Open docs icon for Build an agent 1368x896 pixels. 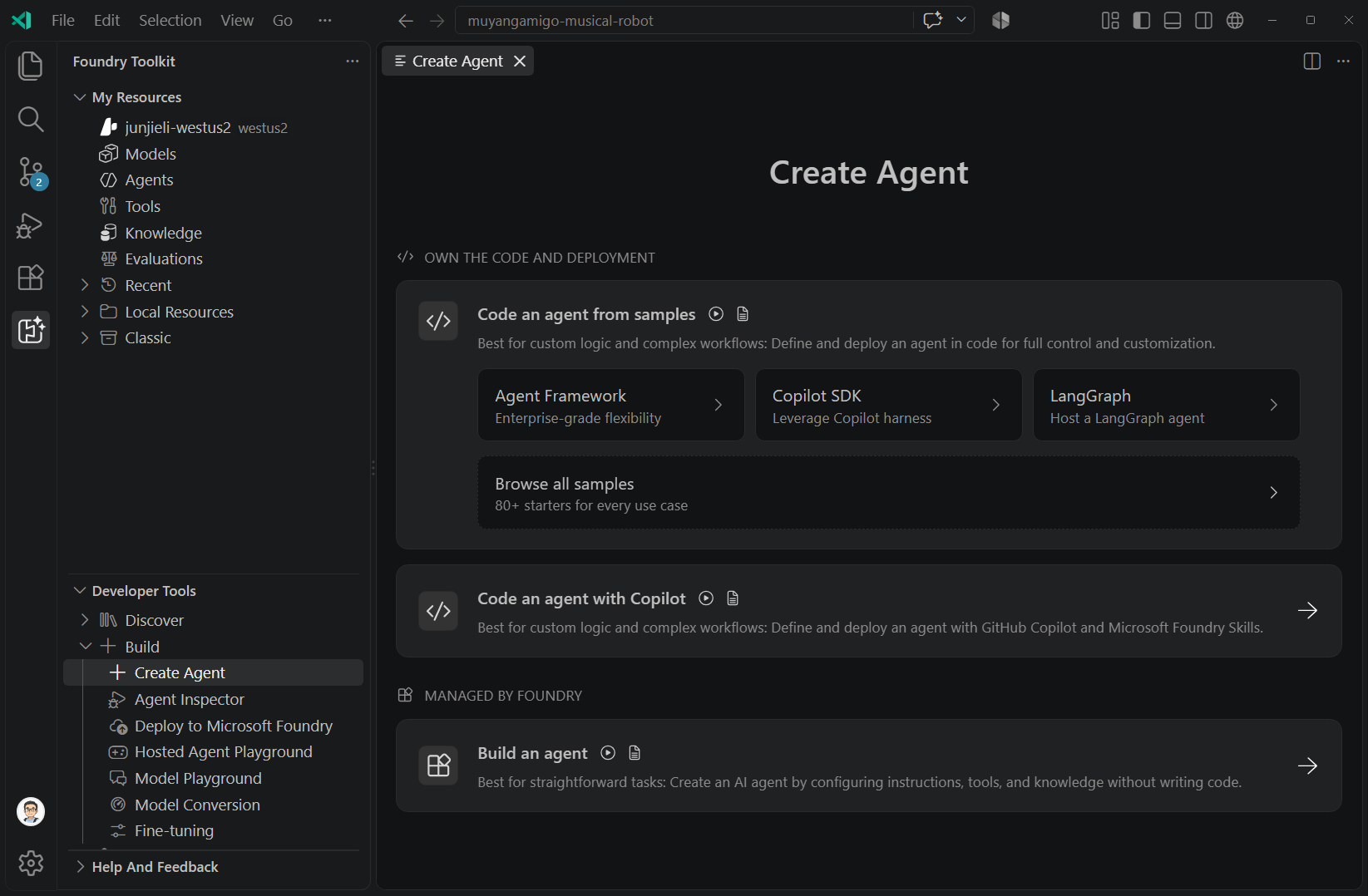pos(635,753)
